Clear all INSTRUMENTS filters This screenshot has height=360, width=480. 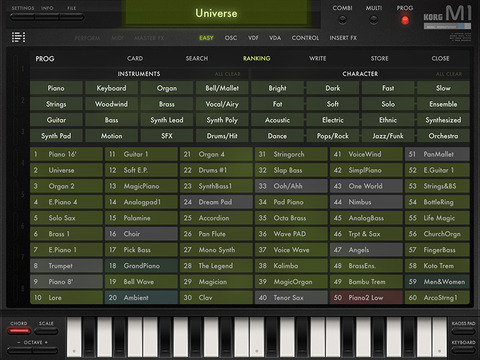227,74
